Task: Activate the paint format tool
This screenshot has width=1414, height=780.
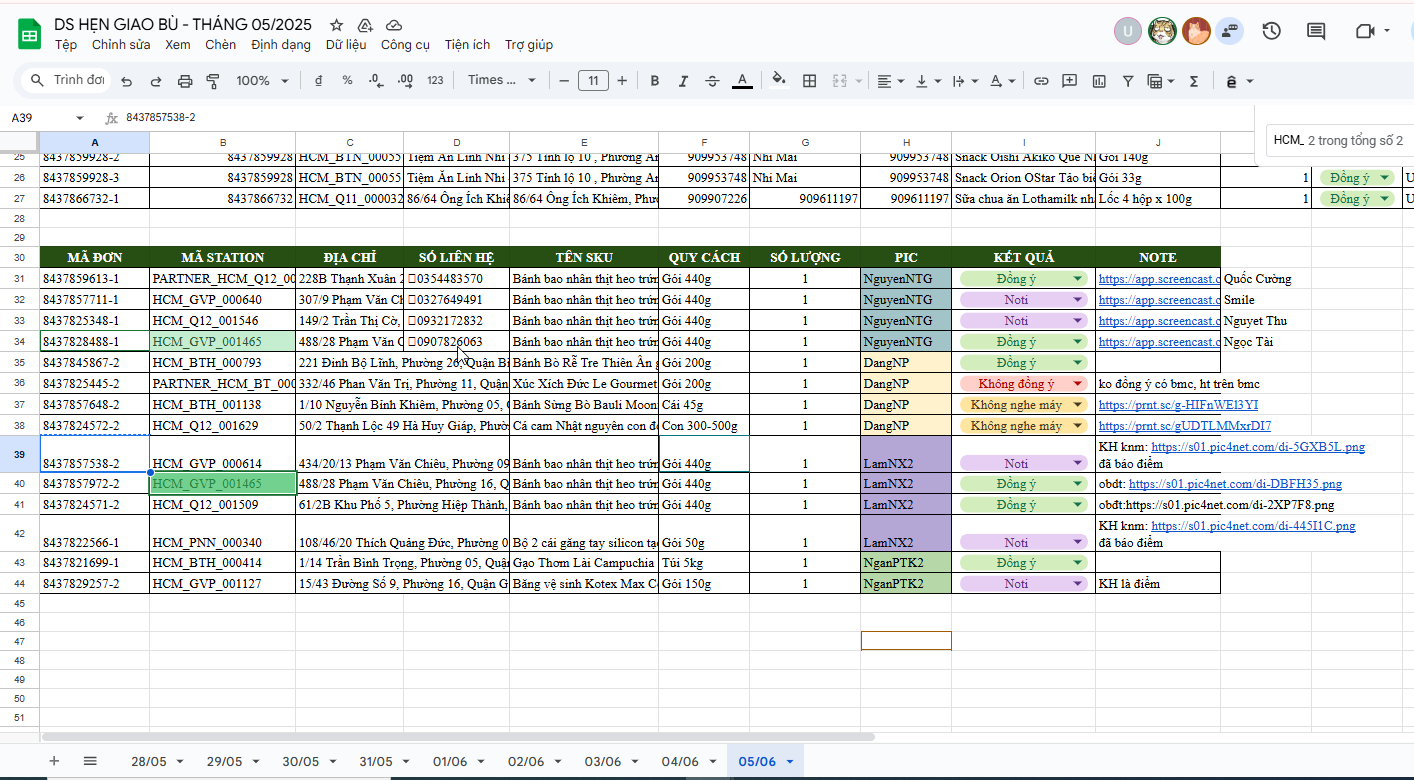Action: tap(212, 81)
